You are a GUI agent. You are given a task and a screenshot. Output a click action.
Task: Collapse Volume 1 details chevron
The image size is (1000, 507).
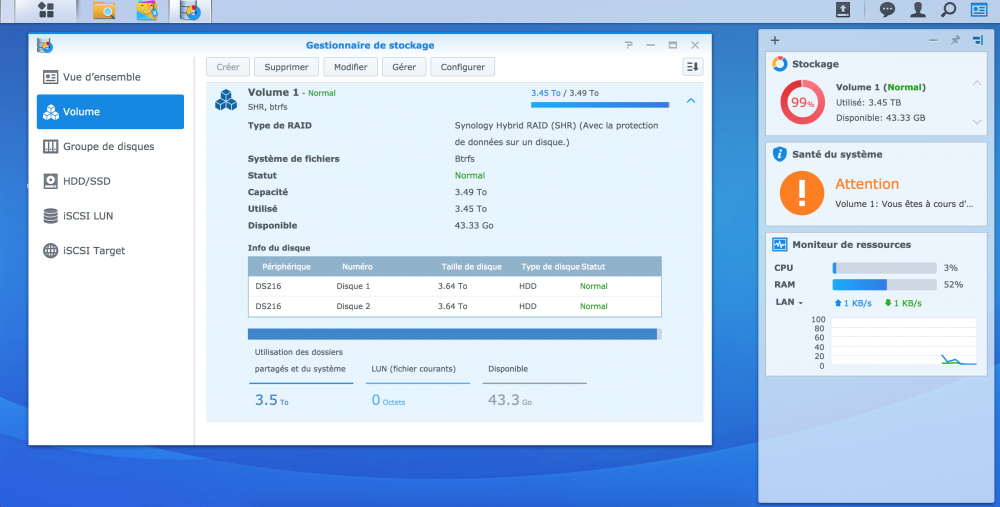[x=691, y=100]
